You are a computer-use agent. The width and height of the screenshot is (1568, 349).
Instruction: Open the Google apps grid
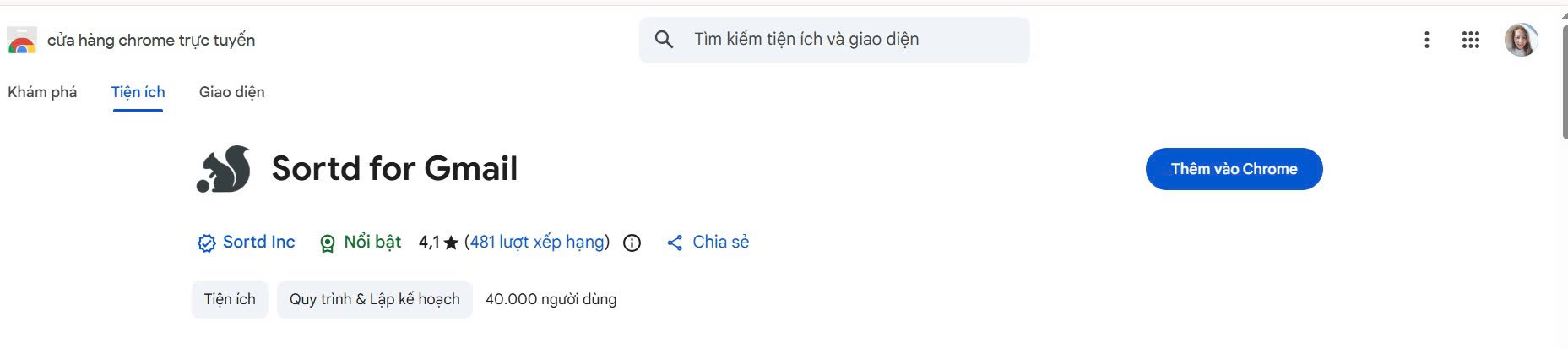pyautogui.click(x=1470, y=40)
